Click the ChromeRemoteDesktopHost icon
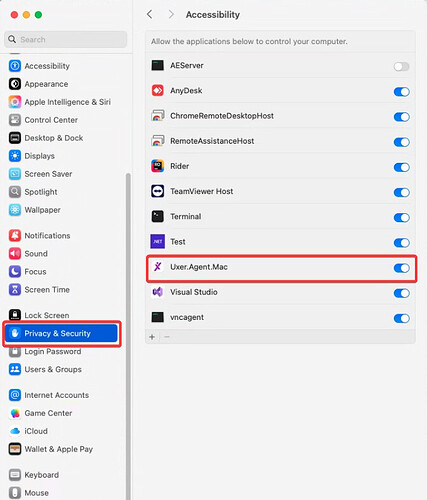This screenshot has height=500, width=427. 158,115
